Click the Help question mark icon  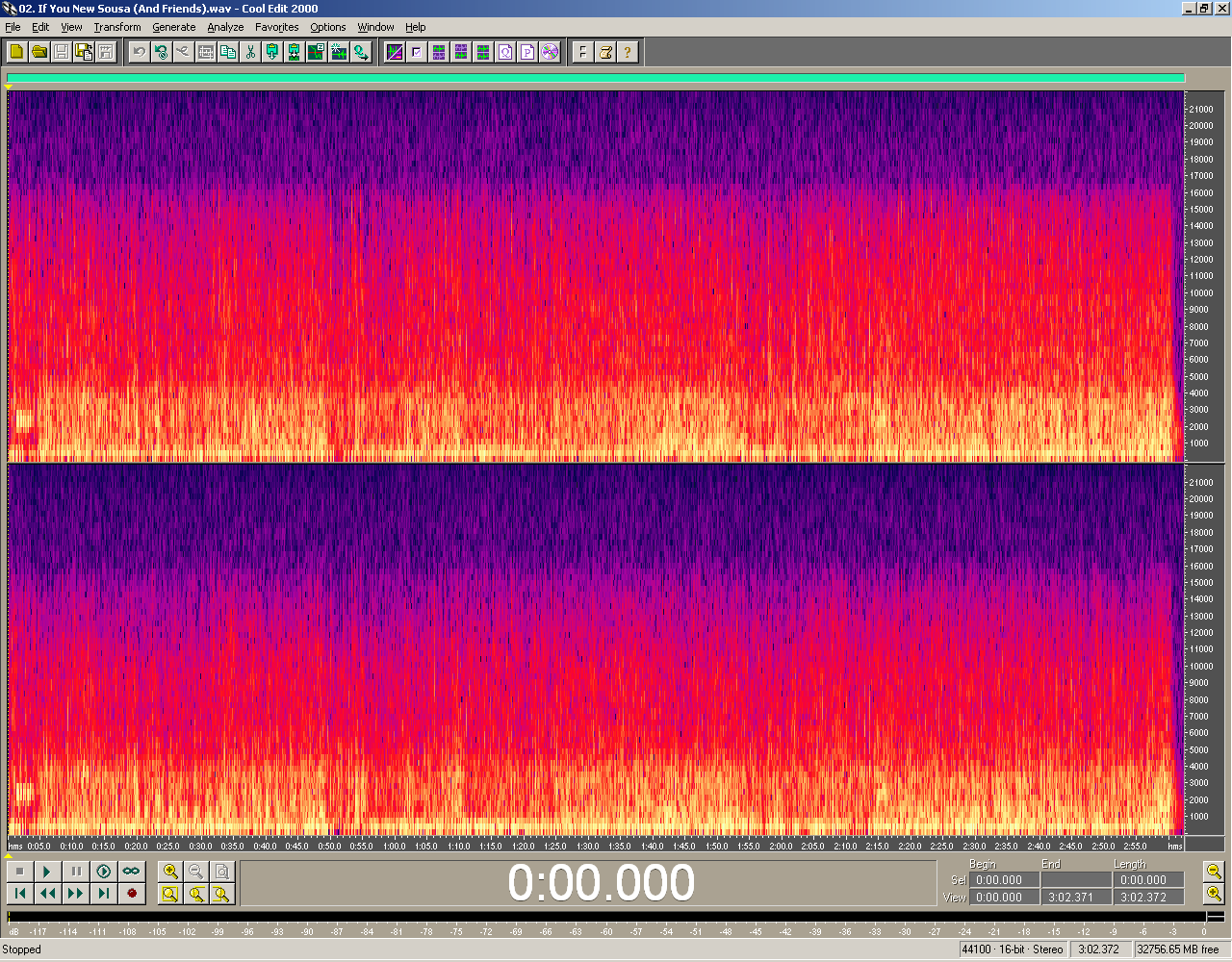(628, 52)
